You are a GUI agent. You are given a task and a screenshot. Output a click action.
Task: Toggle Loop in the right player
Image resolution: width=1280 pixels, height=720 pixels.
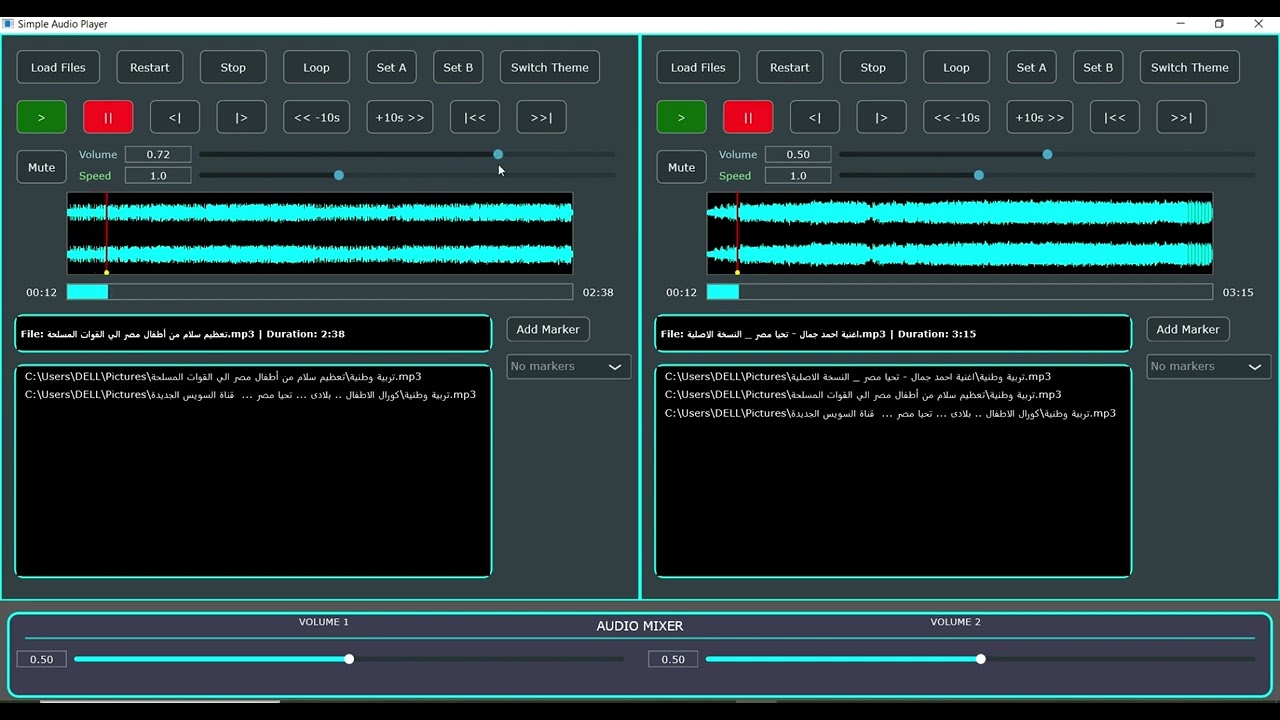[x=956, y=67]
